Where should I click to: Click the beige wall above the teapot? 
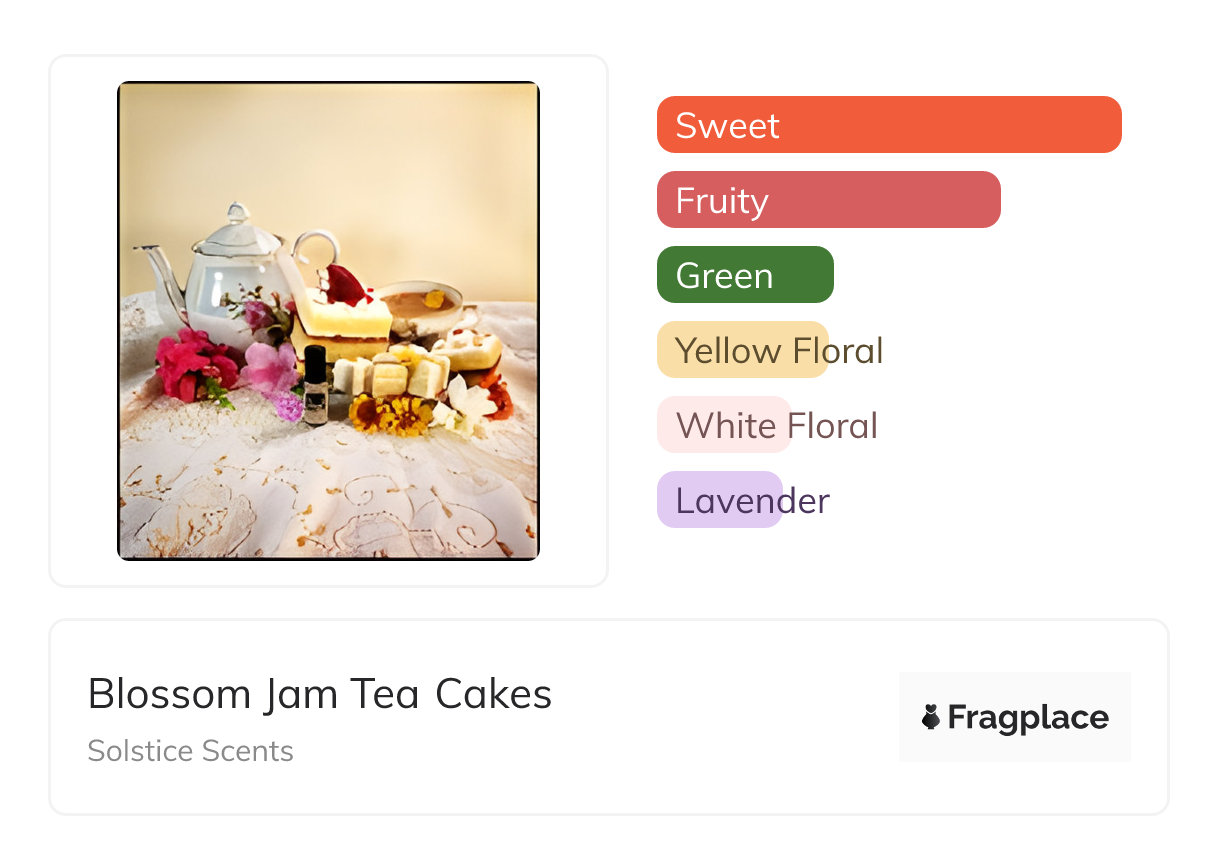click(x=330, y=150)
